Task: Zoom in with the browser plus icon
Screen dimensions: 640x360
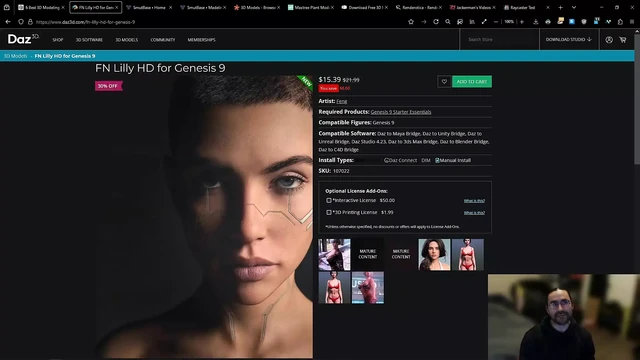Action: [x=522, y=22]
